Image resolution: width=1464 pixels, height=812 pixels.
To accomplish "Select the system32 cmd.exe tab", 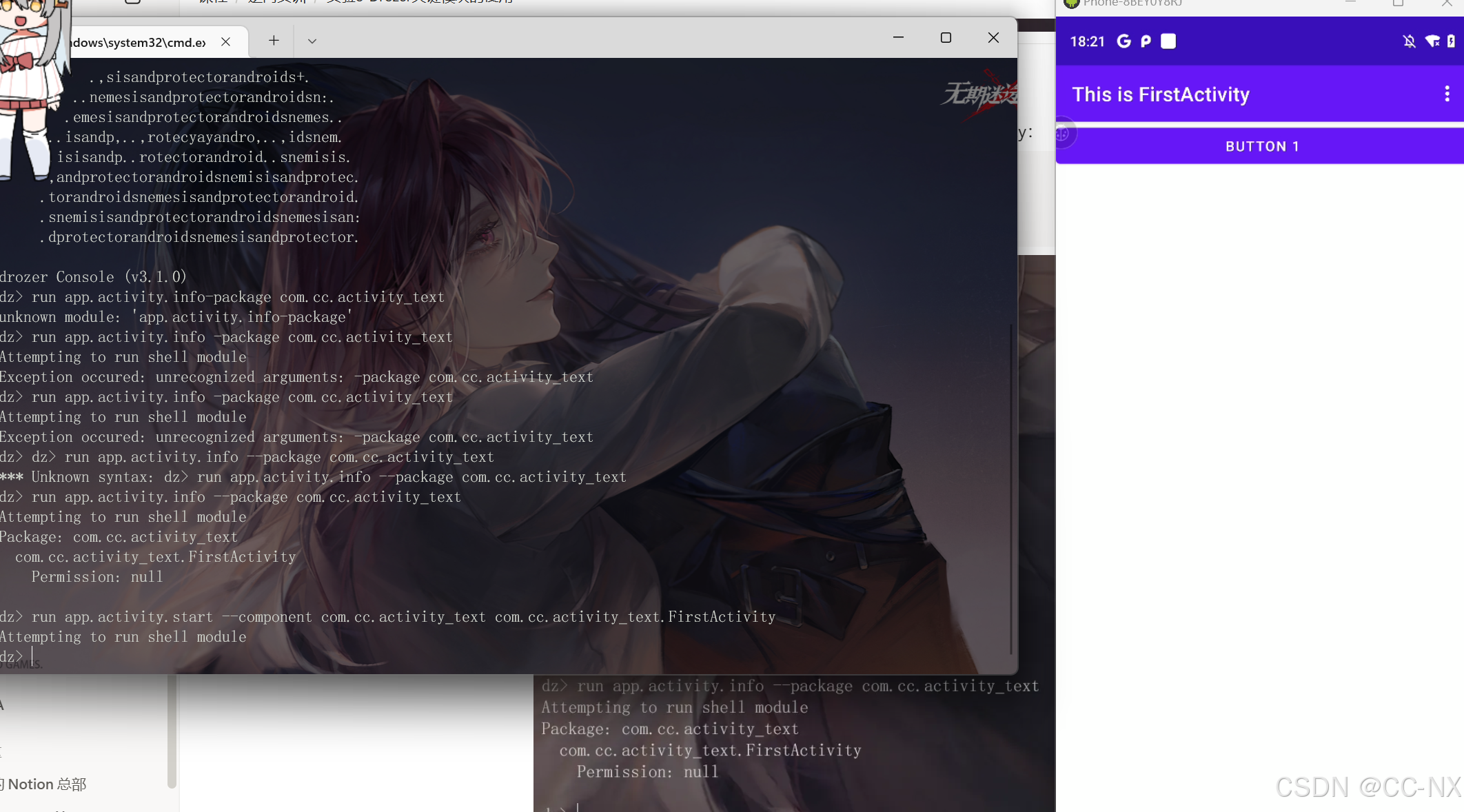I will click(138, 42).
